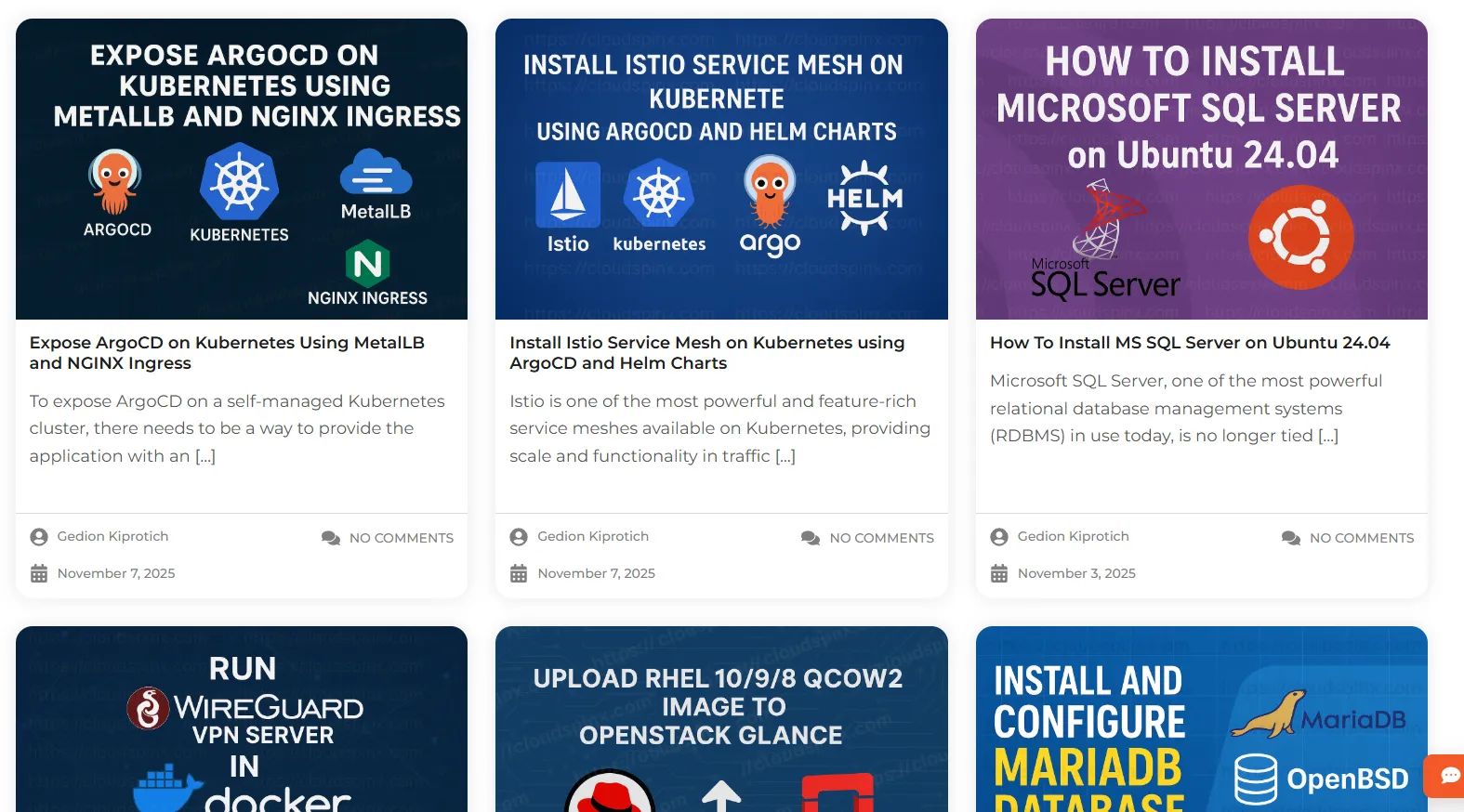Open the Install and Configure MariaDB OpenBSD image
This screenshot has width=1464, height=812.
coord(1202,719)
